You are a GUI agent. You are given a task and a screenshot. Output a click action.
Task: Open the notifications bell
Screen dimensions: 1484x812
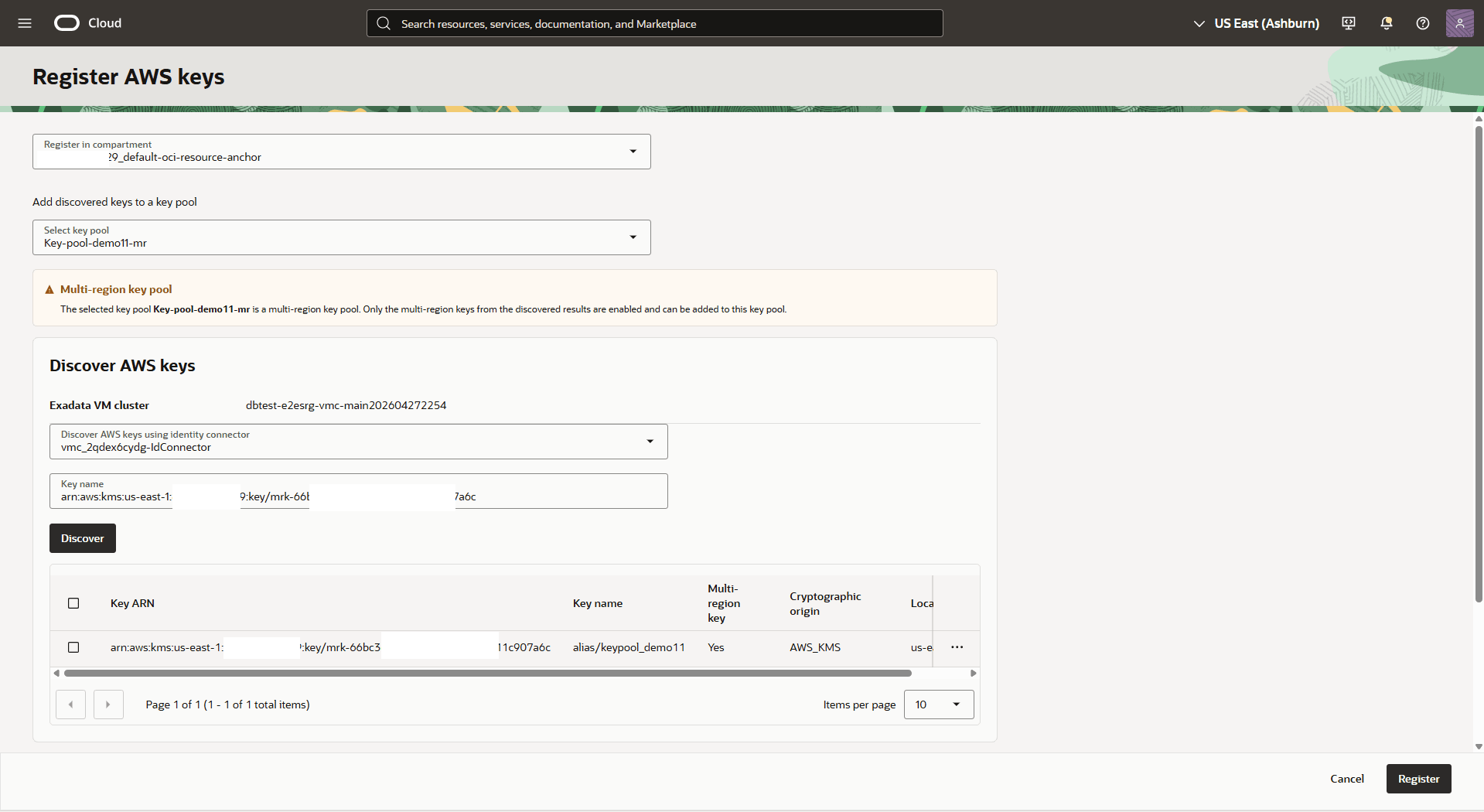tap(1386, 23)
